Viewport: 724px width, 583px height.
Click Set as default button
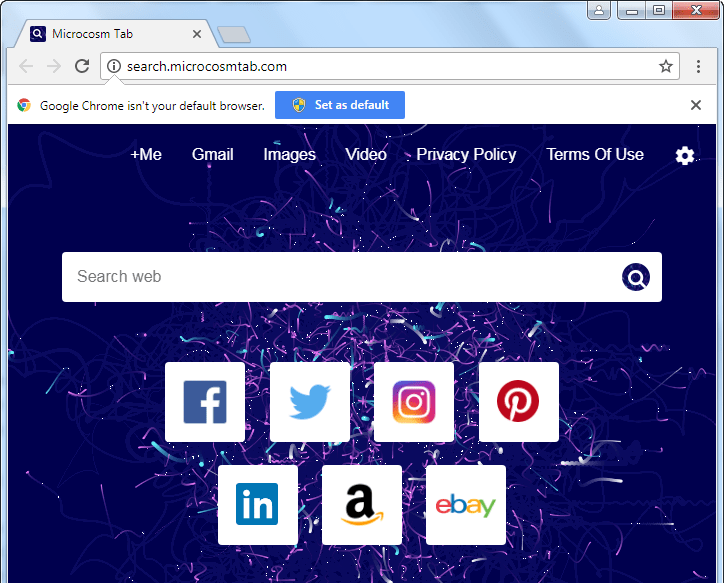click(340, 105)
